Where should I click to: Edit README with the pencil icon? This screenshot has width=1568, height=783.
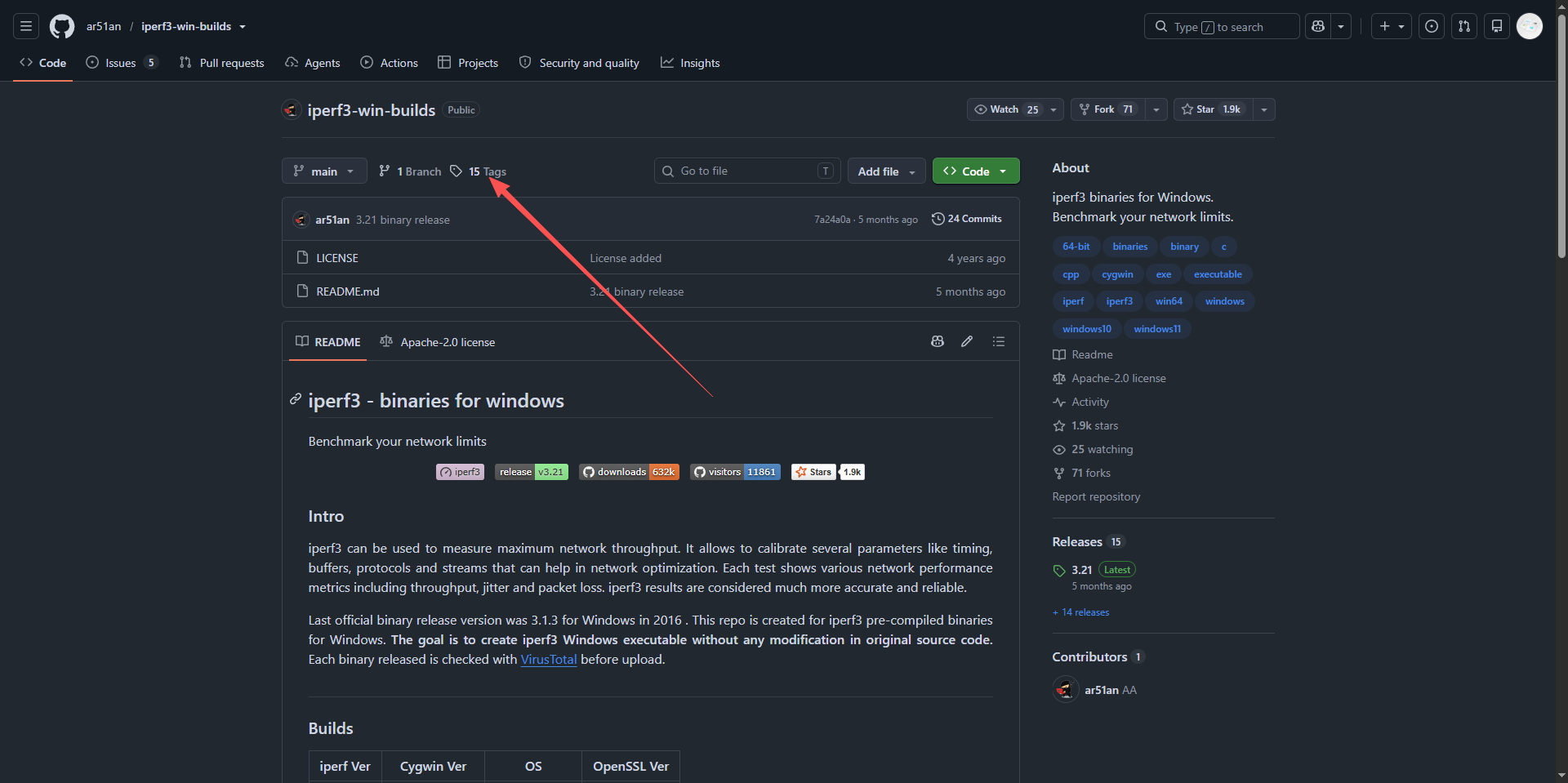click(x=967, y=341)
